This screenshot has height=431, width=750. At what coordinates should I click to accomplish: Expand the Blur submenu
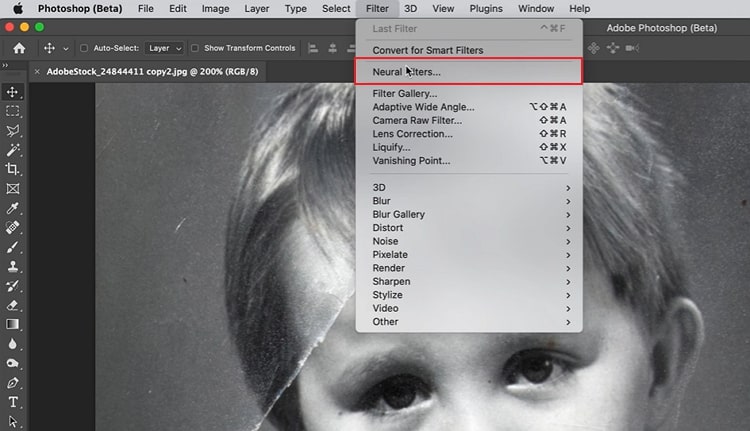[x=469, y=201]
